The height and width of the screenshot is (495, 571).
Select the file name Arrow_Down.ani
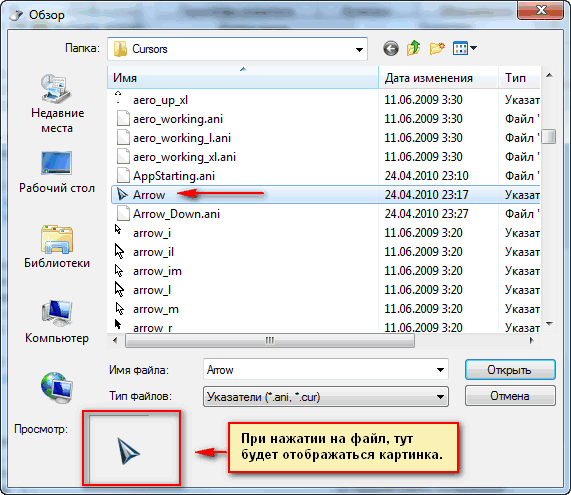click(176, 214)
